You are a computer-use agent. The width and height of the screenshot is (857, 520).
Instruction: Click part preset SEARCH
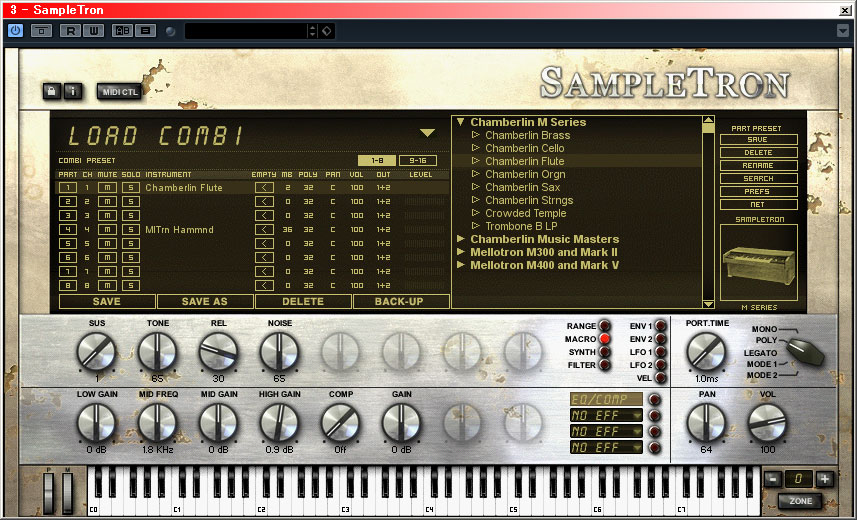point(758,179)
